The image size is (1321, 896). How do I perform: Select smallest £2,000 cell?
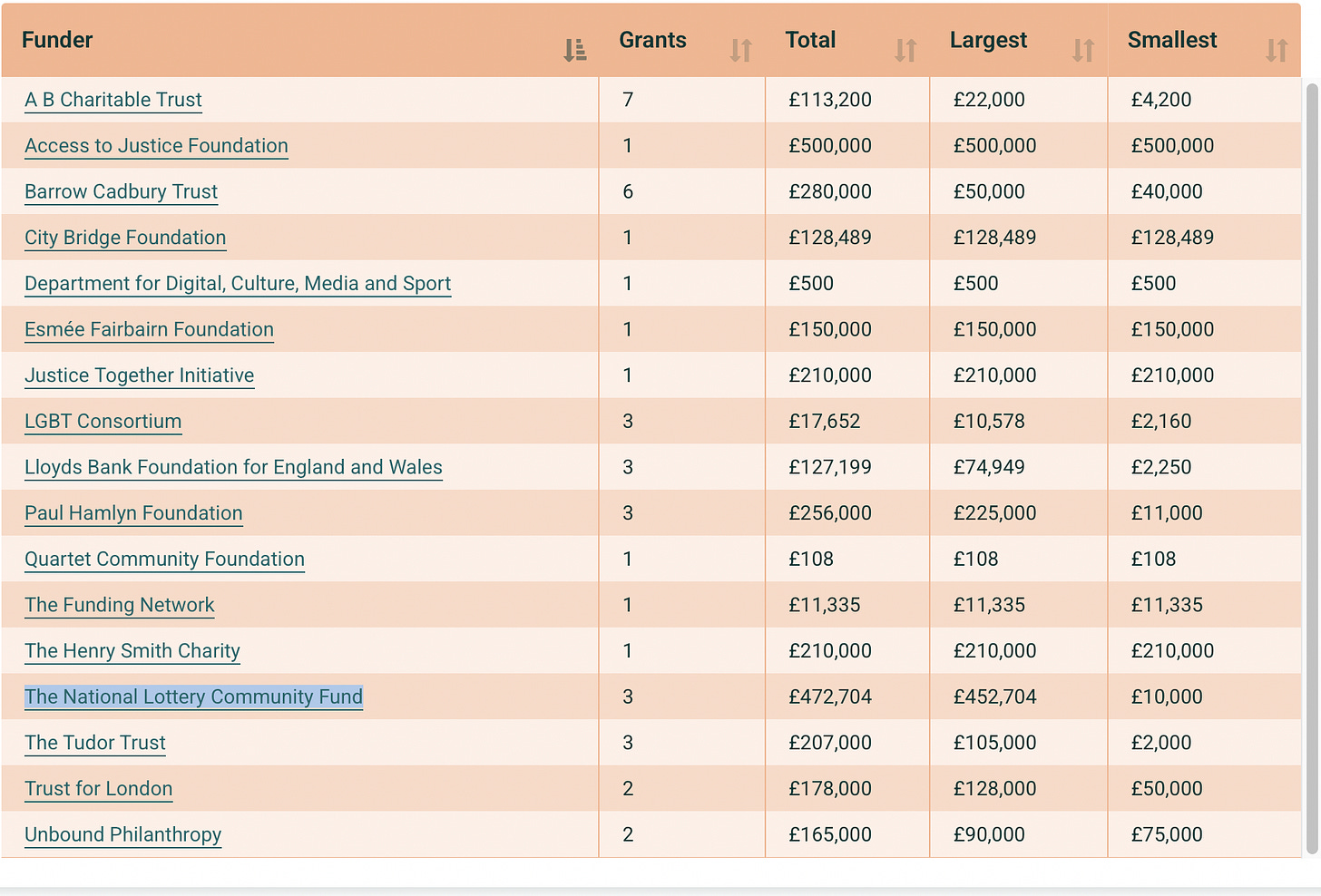point(1161,743)
